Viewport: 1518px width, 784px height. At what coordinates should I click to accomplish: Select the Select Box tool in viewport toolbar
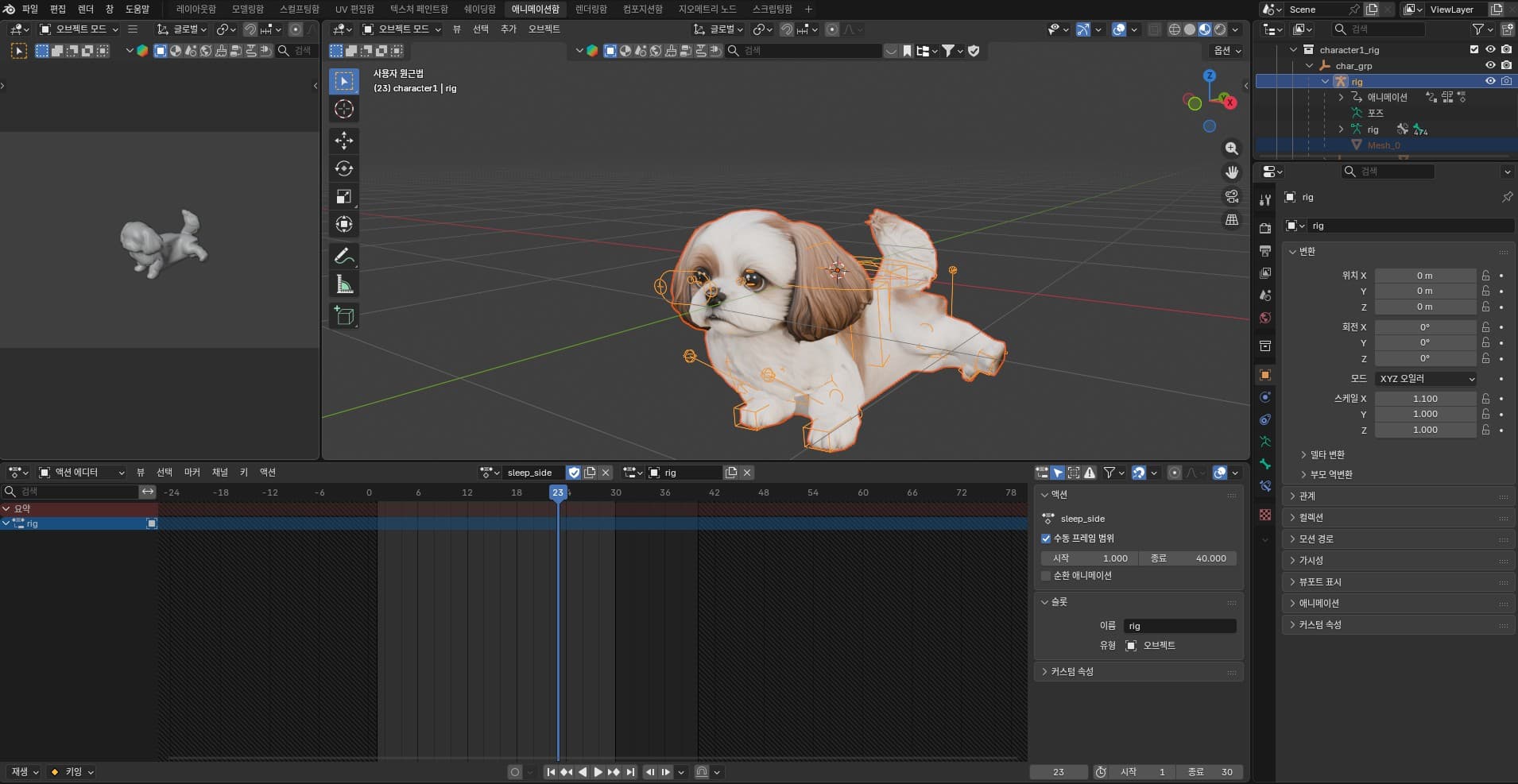[x=344, y=81]
